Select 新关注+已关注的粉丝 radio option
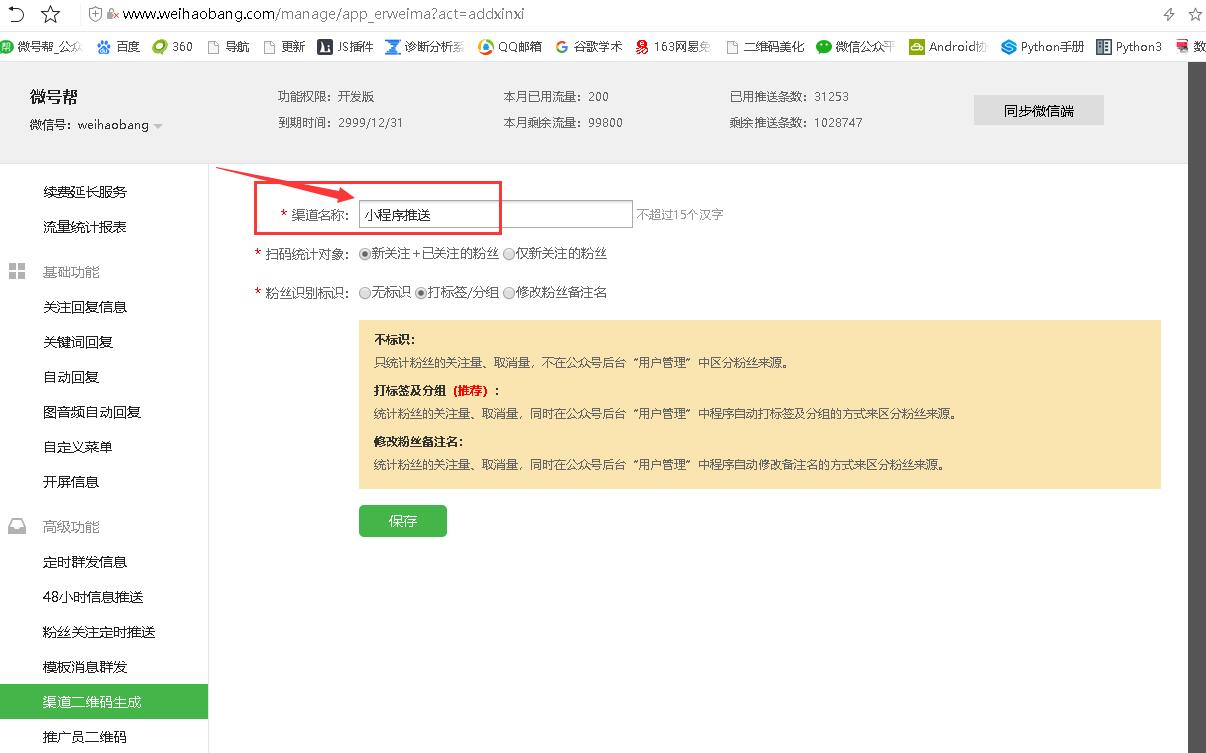The width and height of the screenshot is (1206, 753). pyautogui.click(x=365, y=254)
